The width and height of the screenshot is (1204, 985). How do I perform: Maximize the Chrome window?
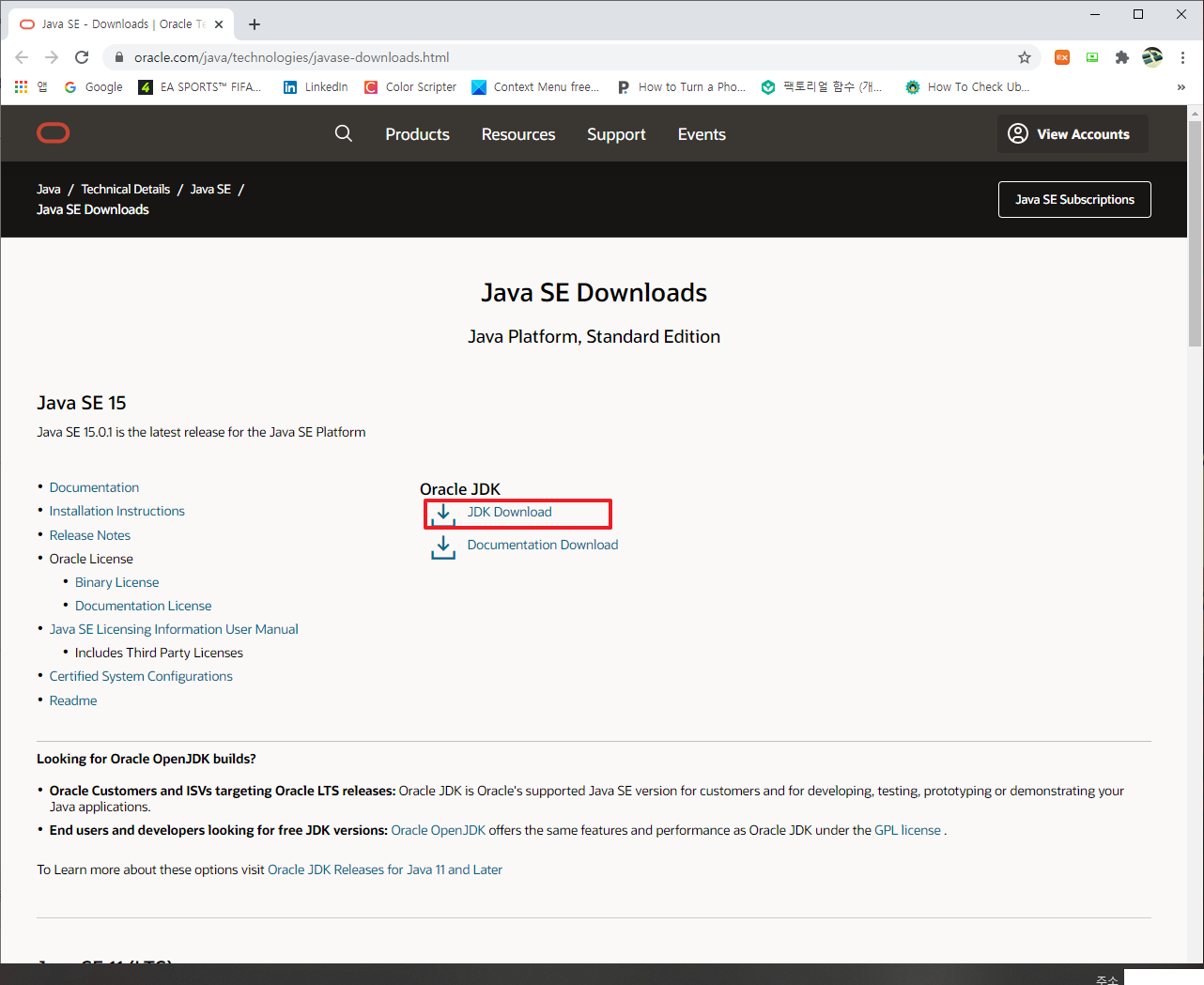1138,14
